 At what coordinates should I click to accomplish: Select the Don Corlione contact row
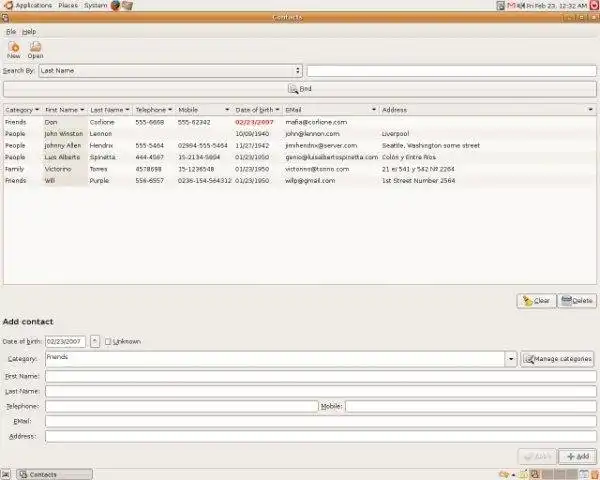click(x=300, y=122)
